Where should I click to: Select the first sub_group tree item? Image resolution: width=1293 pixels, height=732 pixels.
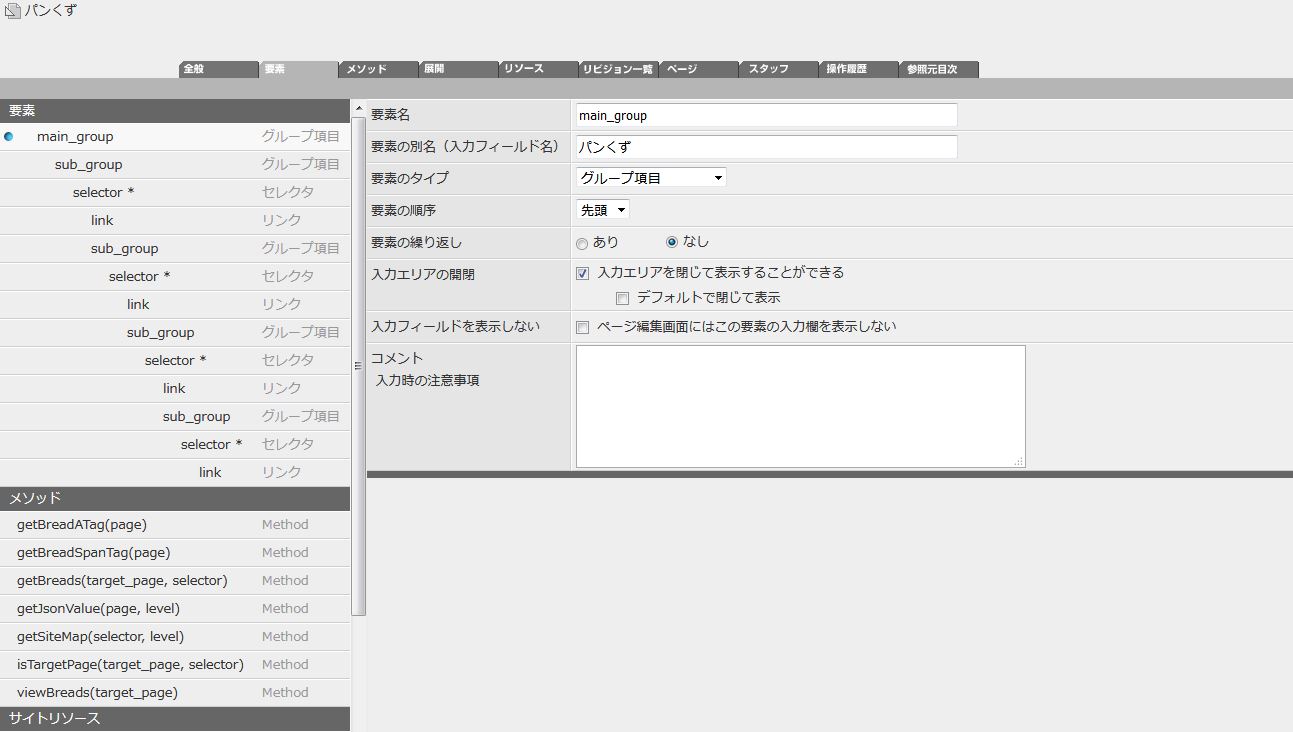[x=89, y=165]
